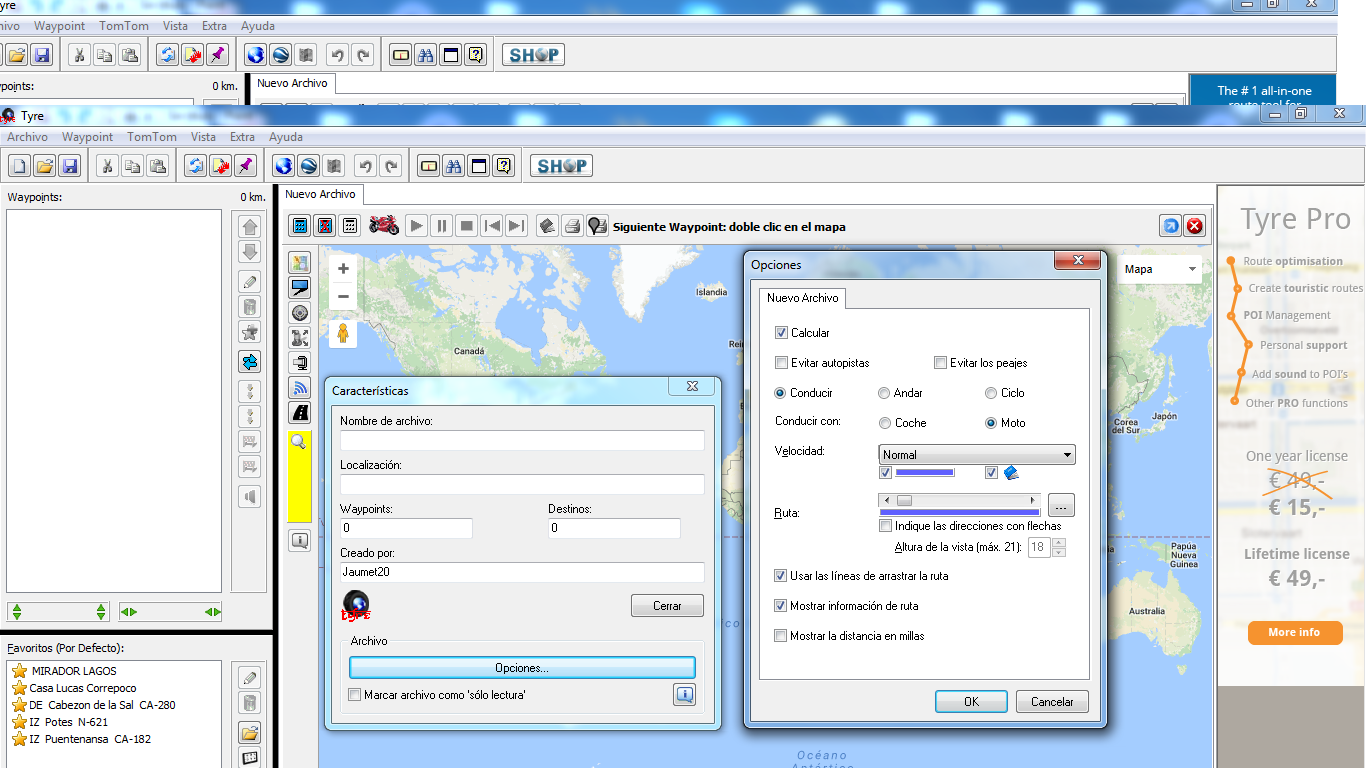Click the Nombre de archivo input field

[x=522, y=440]
